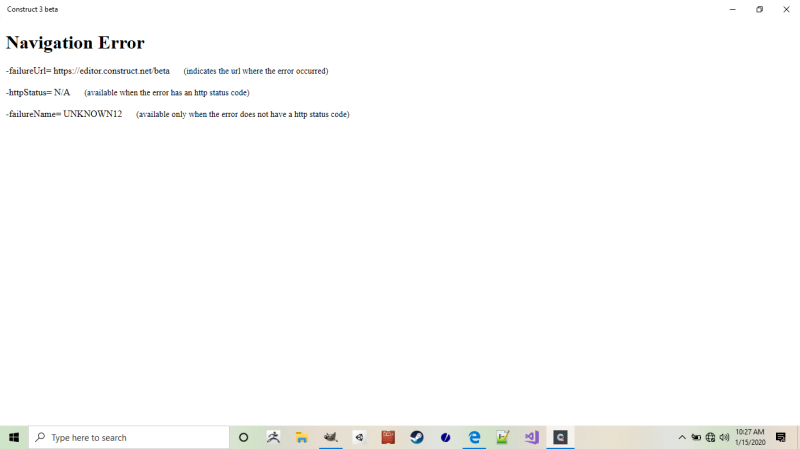This screenshot has height=449, width=800.
Task: Show hidden system tray icons
Action: [x=682, y=437]
